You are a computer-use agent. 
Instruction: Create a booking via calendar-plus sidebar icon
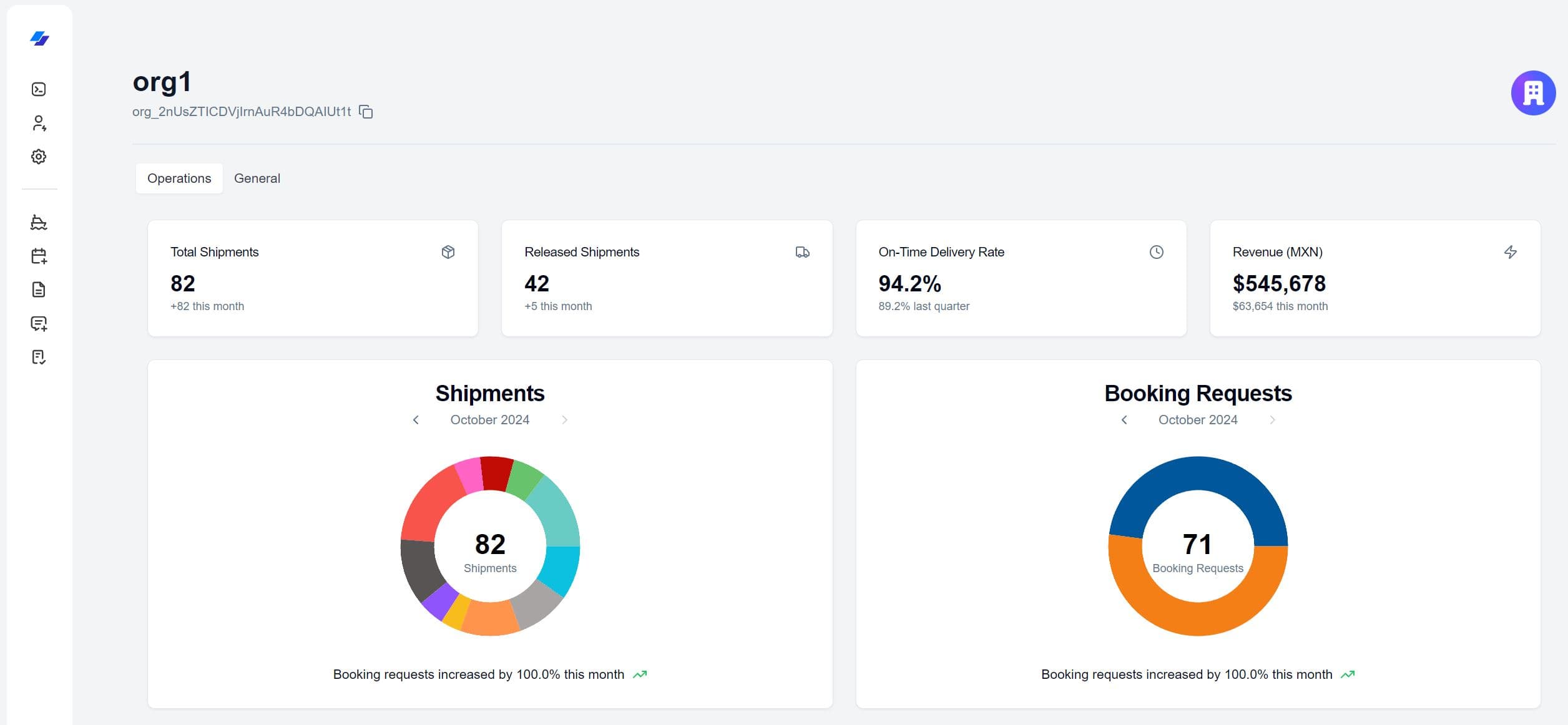tap(39, 256)
